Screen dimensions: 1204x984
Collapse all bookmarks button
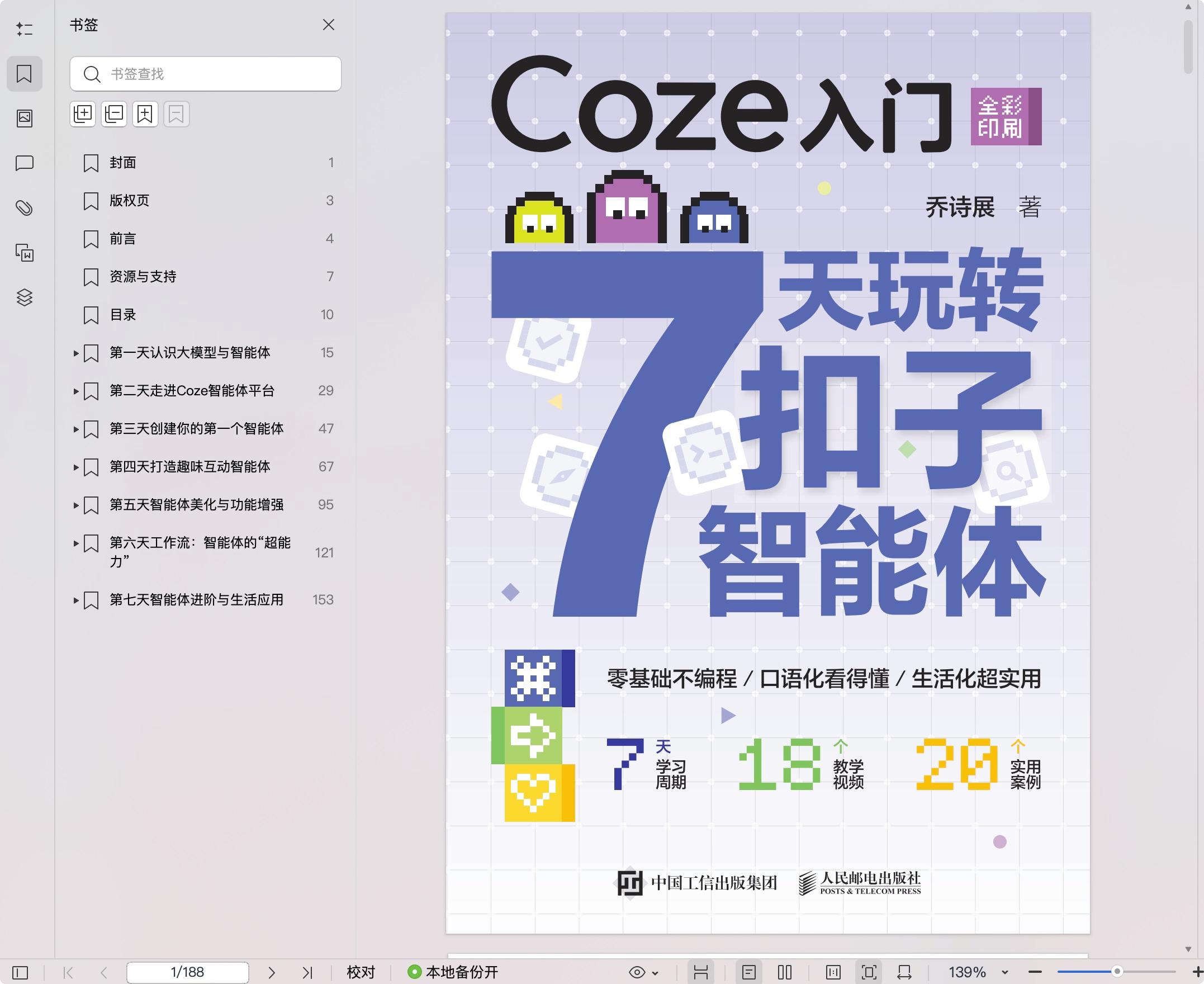tap(114, 114)
